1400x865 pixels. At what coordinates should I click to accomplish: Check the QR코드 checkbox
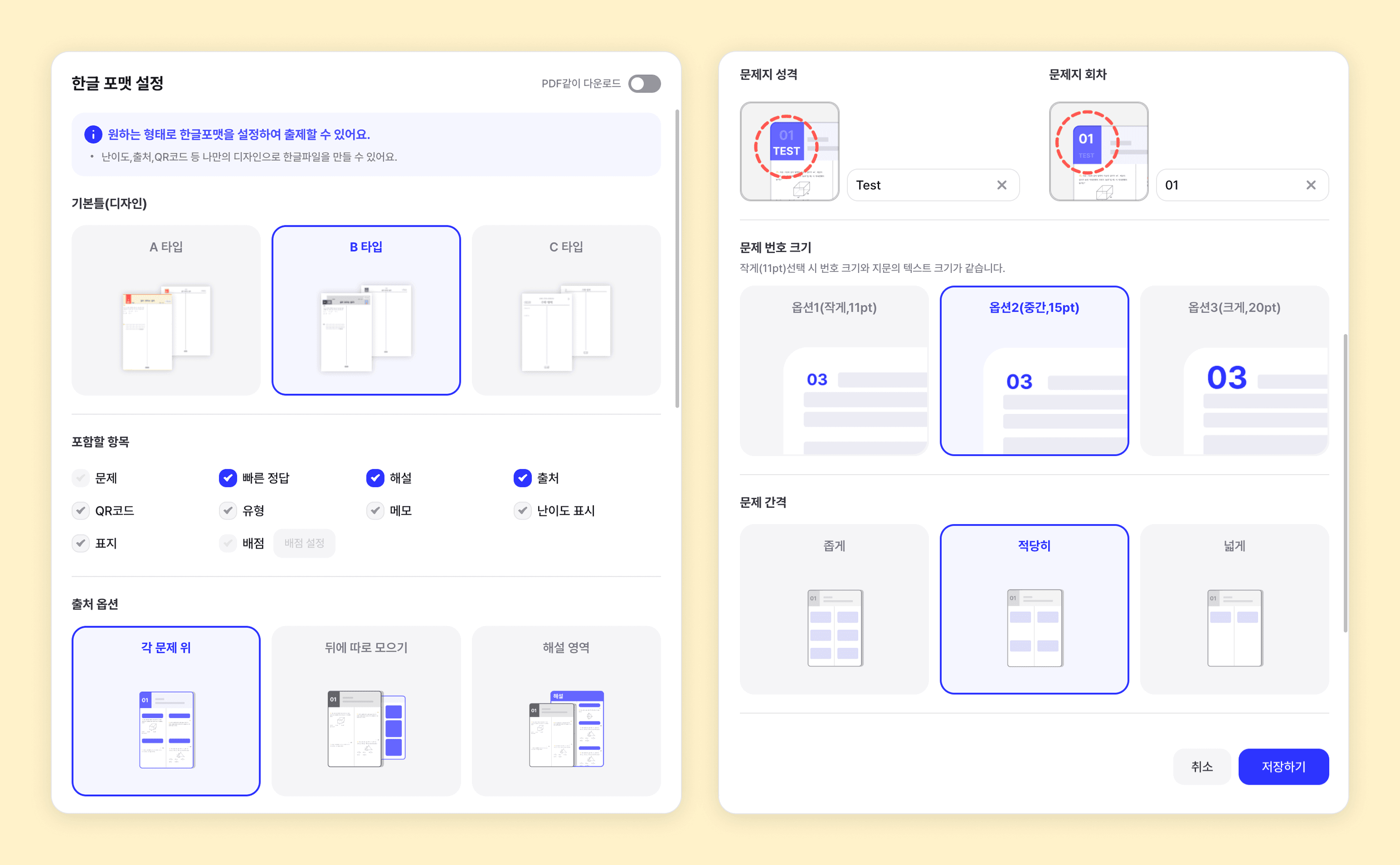81,510
